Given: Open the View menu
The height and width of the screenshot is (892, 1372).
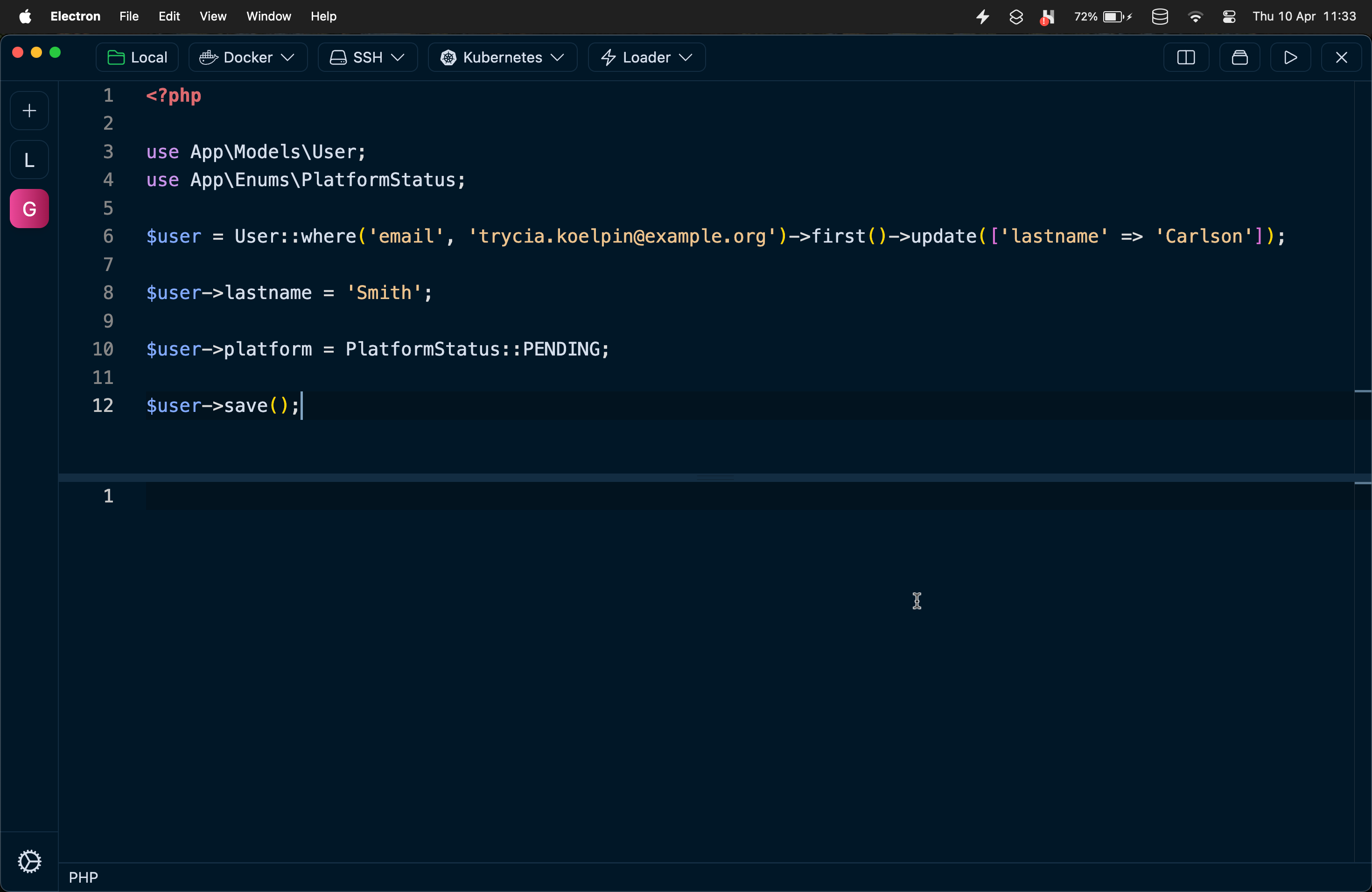Looking at the screenshot, I should pyautogui.click(x=213, y=16).
